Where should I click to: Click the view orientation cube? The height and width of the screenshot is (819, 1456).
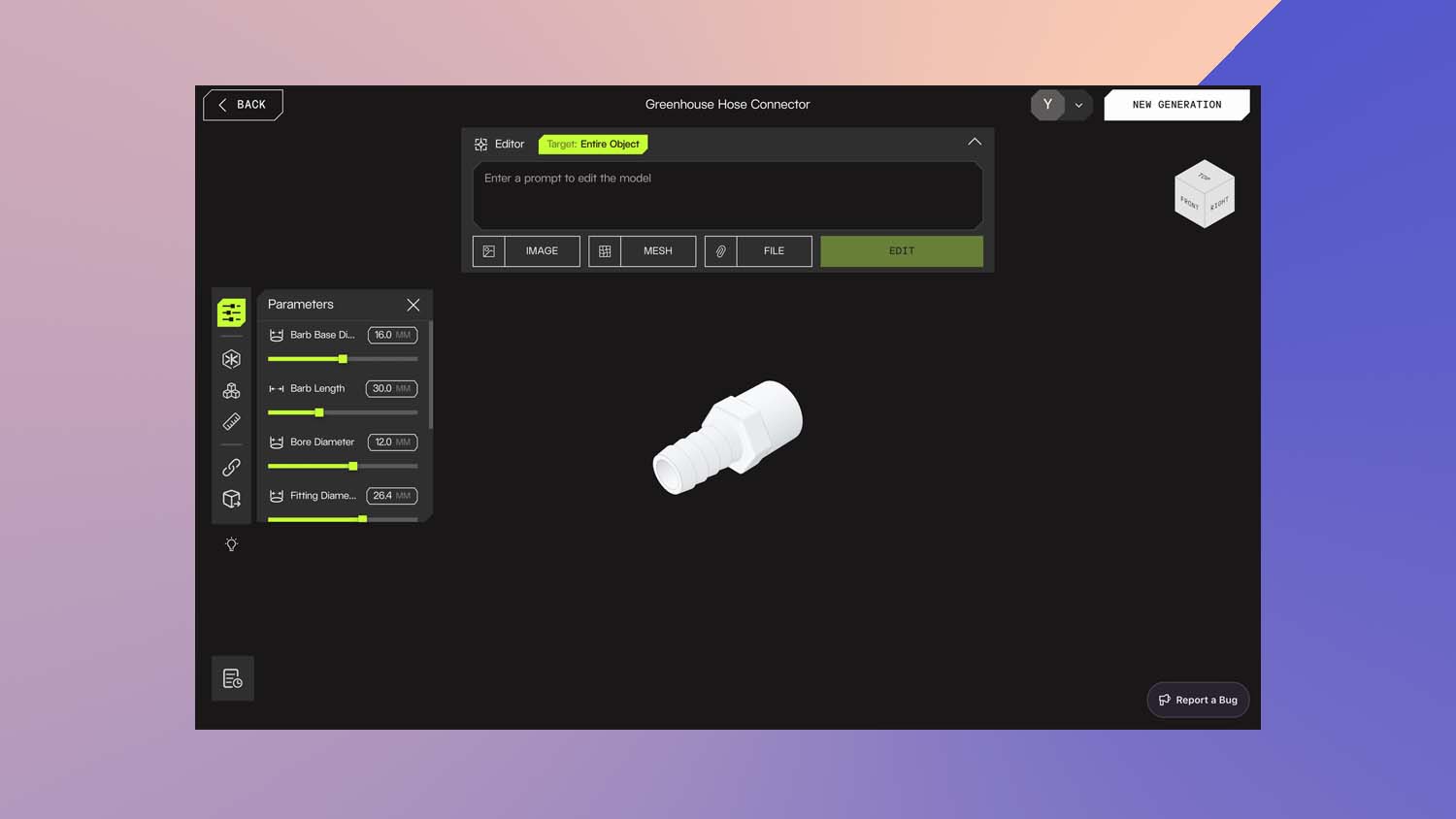click(1205, 194)
